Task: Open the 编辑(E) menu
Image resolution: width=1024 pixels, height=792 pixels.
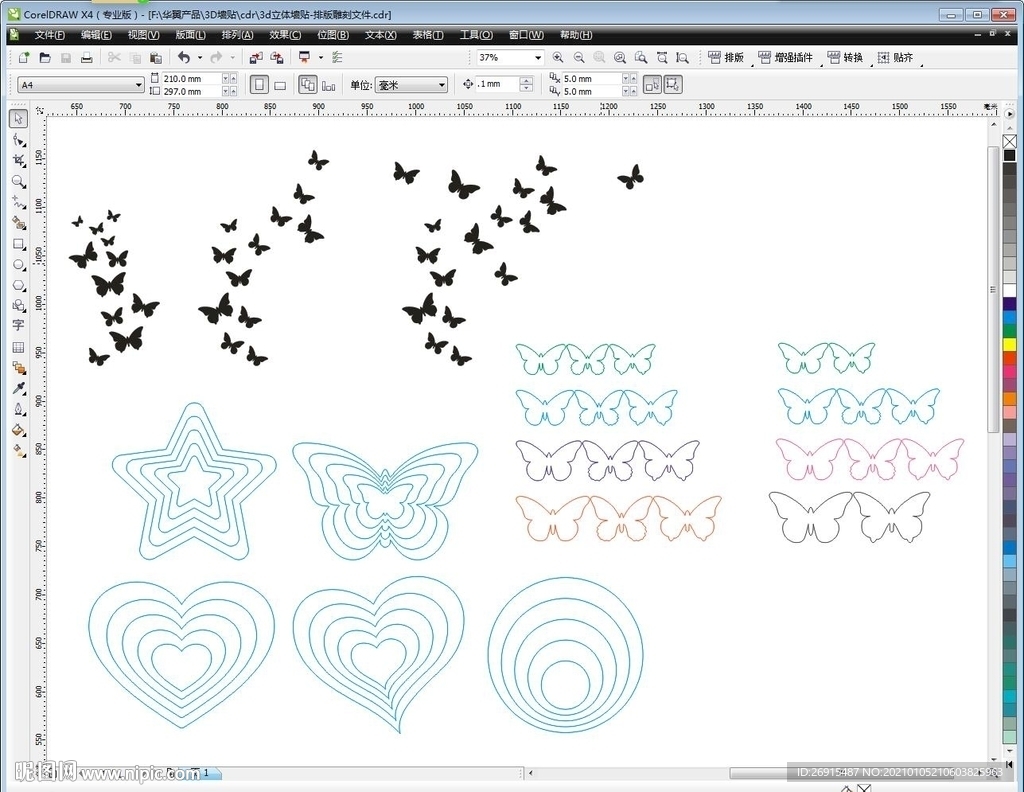Action: pyautogui.click(x=96, y=35)
